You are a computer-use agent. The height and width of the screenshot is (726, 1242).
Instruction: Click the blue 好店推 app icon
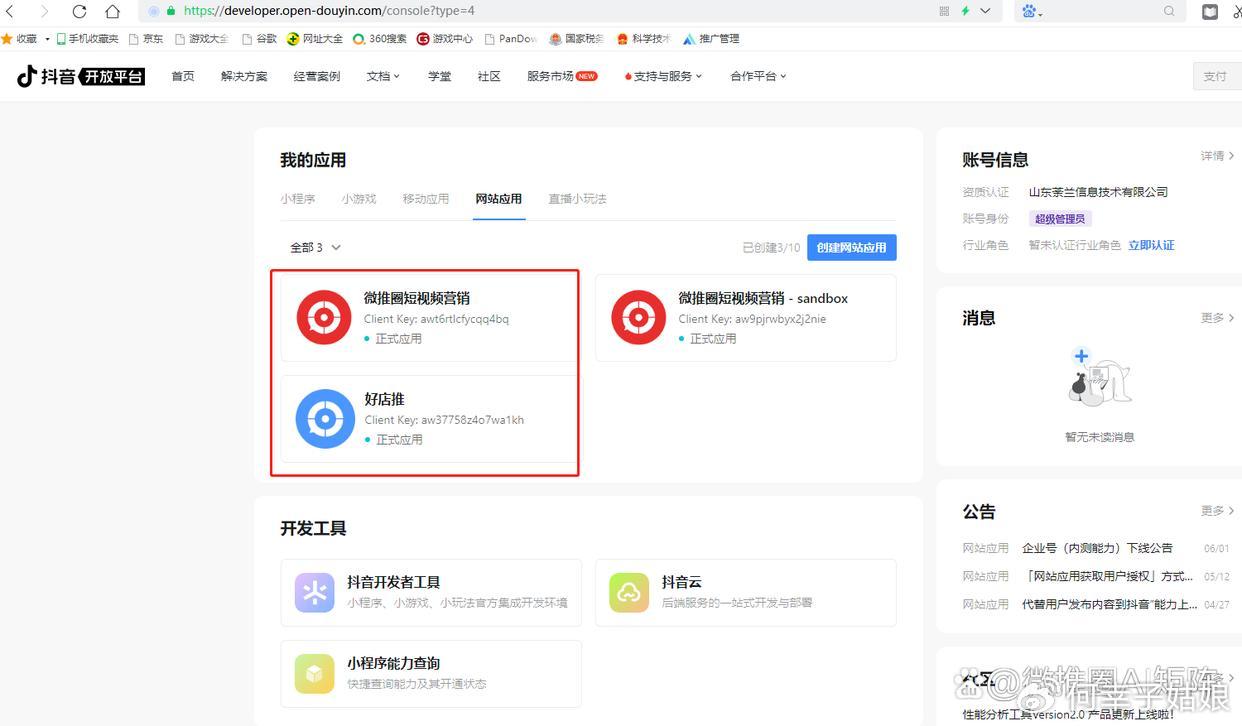pyautogui.click(x=325, y=419)
